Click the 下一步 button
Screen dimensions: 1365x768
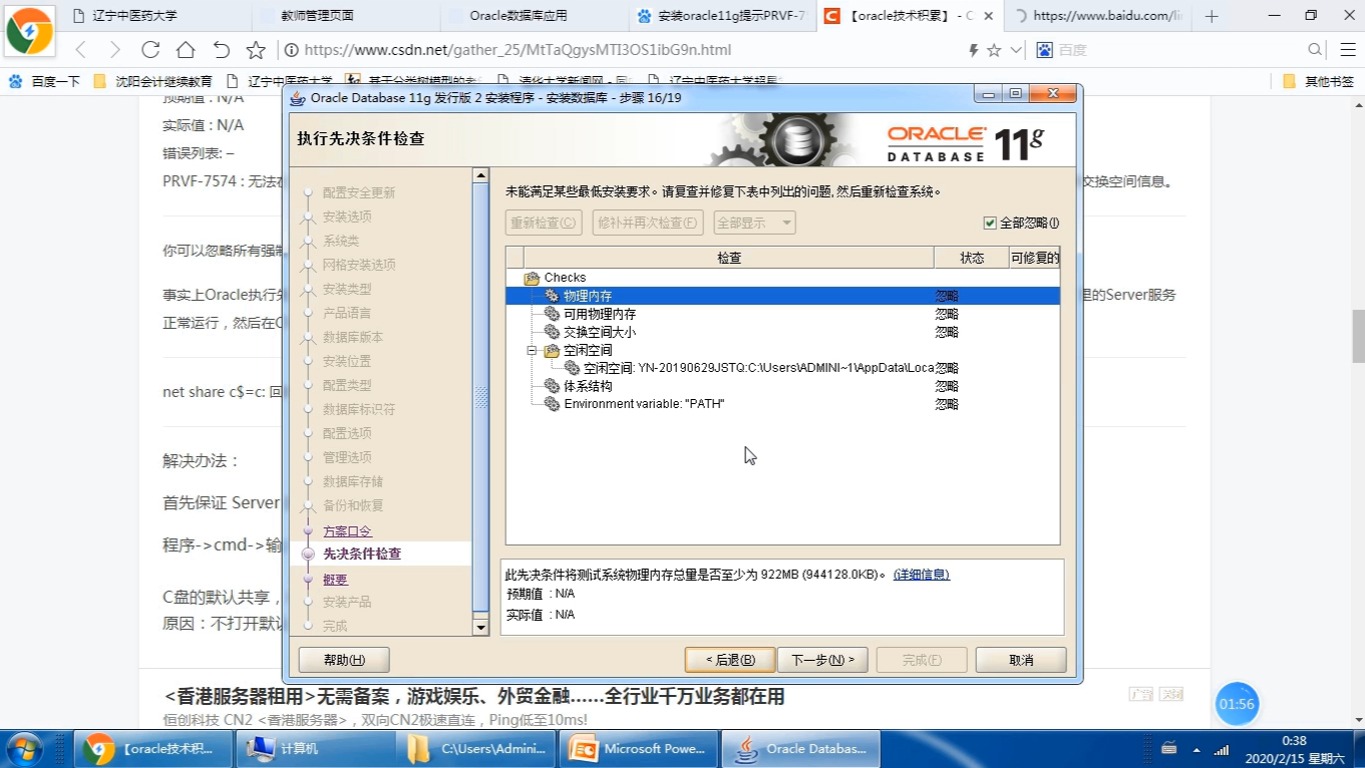(x=823, y=660)
